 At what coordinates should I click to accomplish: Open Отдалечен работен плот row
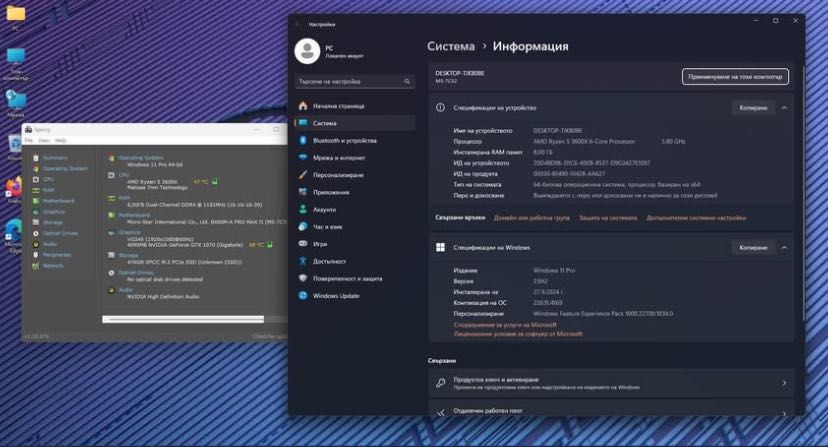[x=611, y=409]
